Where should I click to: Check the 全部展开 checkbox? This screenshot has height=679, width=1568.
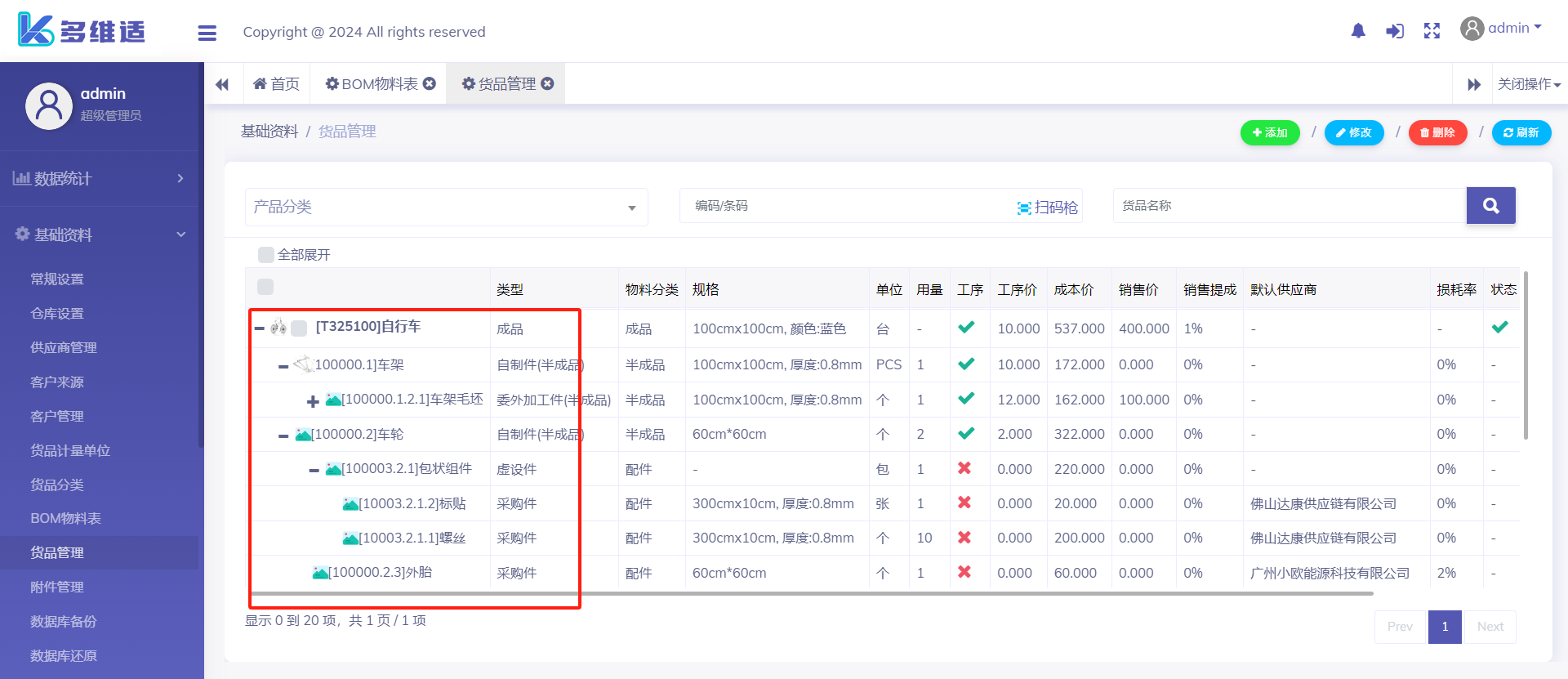pos(266,255)
